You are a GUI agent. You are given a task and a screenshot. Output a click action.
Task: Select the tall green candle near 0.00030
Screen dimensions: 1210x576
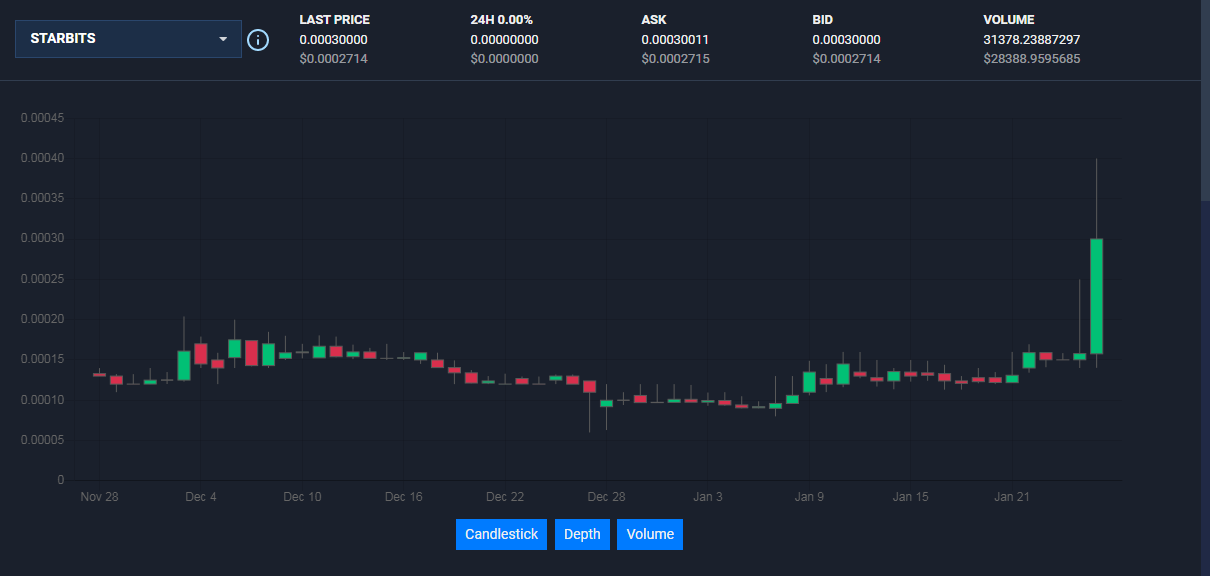pyautogui.click(x=1096, y=296)
